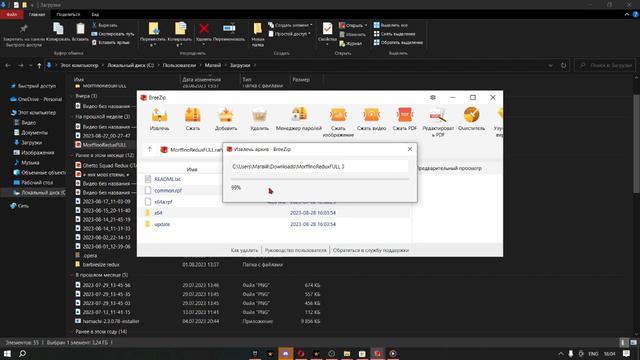Image resolution: width=640 pixels, height=360 pixels.
Task: Click Вырезать (Cut) in Explorer ribbon
Action: point(105,25)
